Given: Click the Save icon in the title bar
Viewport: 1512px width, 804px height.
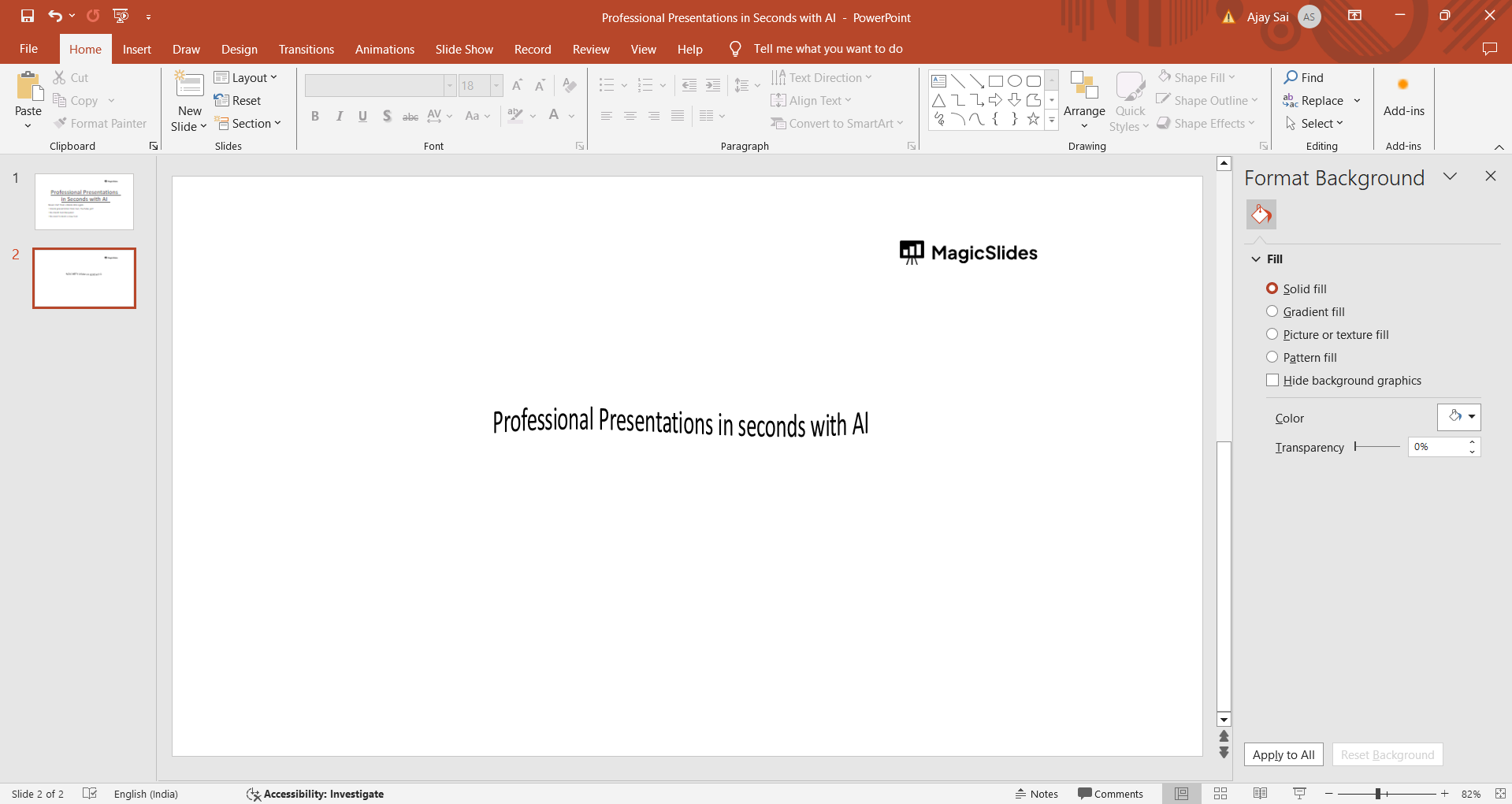Looking at the screenshot, I should (x=28, y=16).
